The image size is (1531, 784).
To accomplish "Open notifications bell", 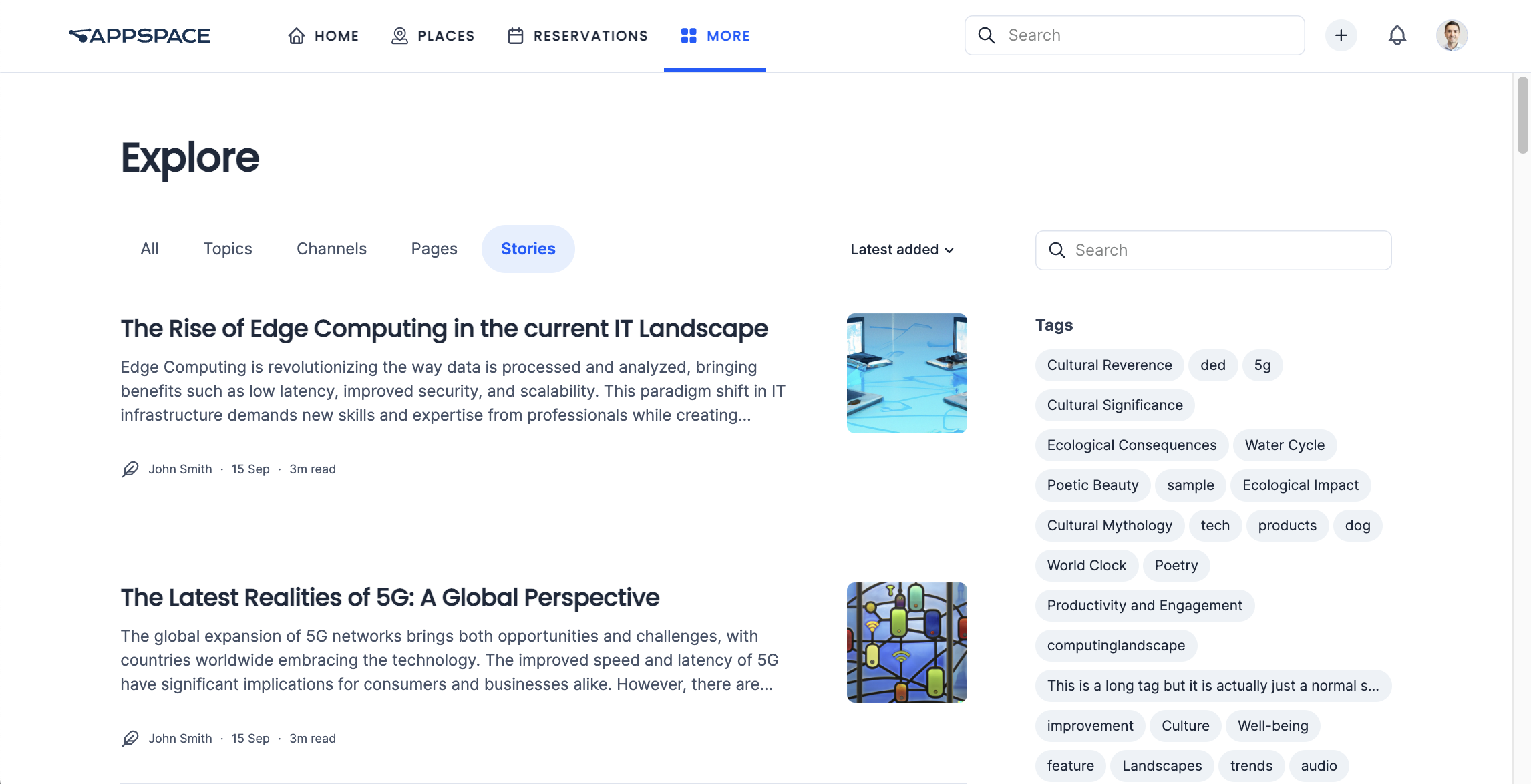I will pos(1397,35).
